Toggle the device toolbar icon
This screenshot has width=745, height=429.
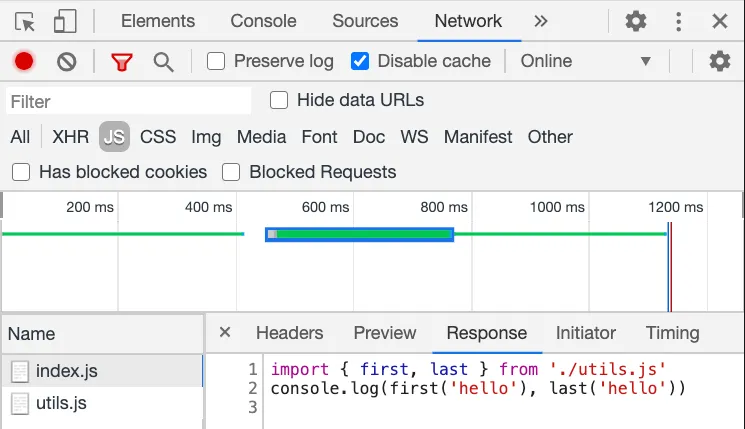65,21
